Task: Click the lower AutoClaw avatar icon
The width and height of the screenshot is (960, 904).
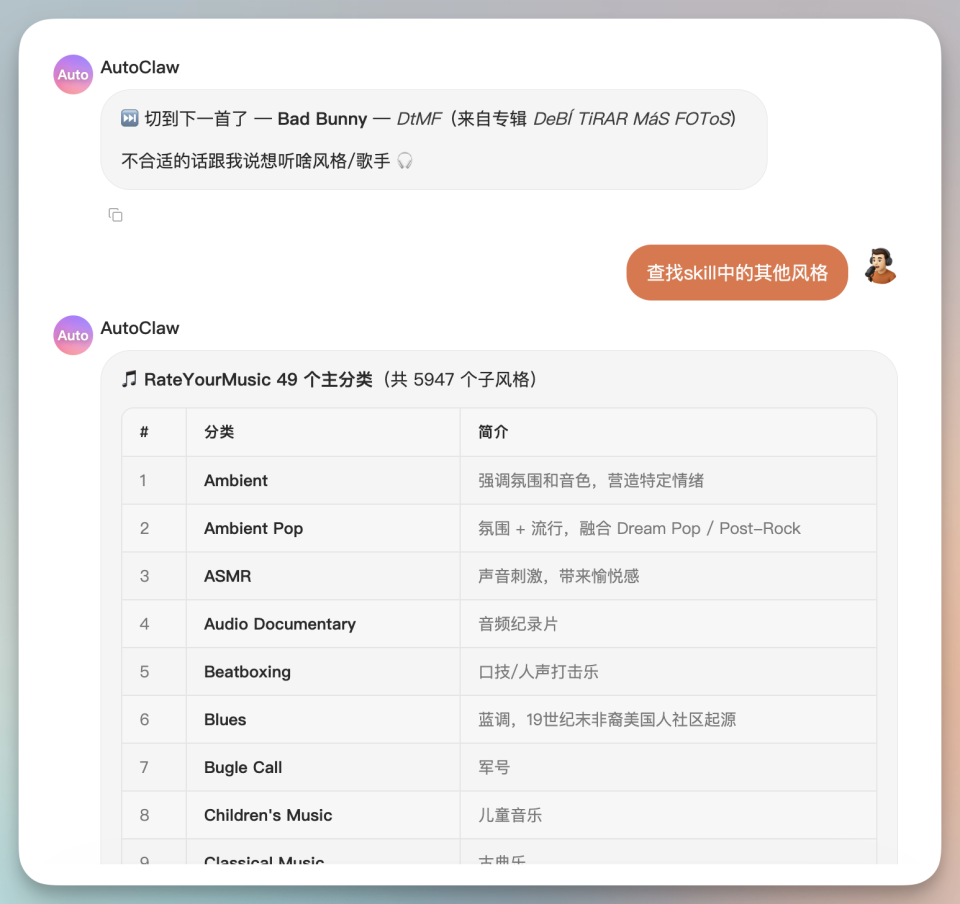Action: (72, 335)
